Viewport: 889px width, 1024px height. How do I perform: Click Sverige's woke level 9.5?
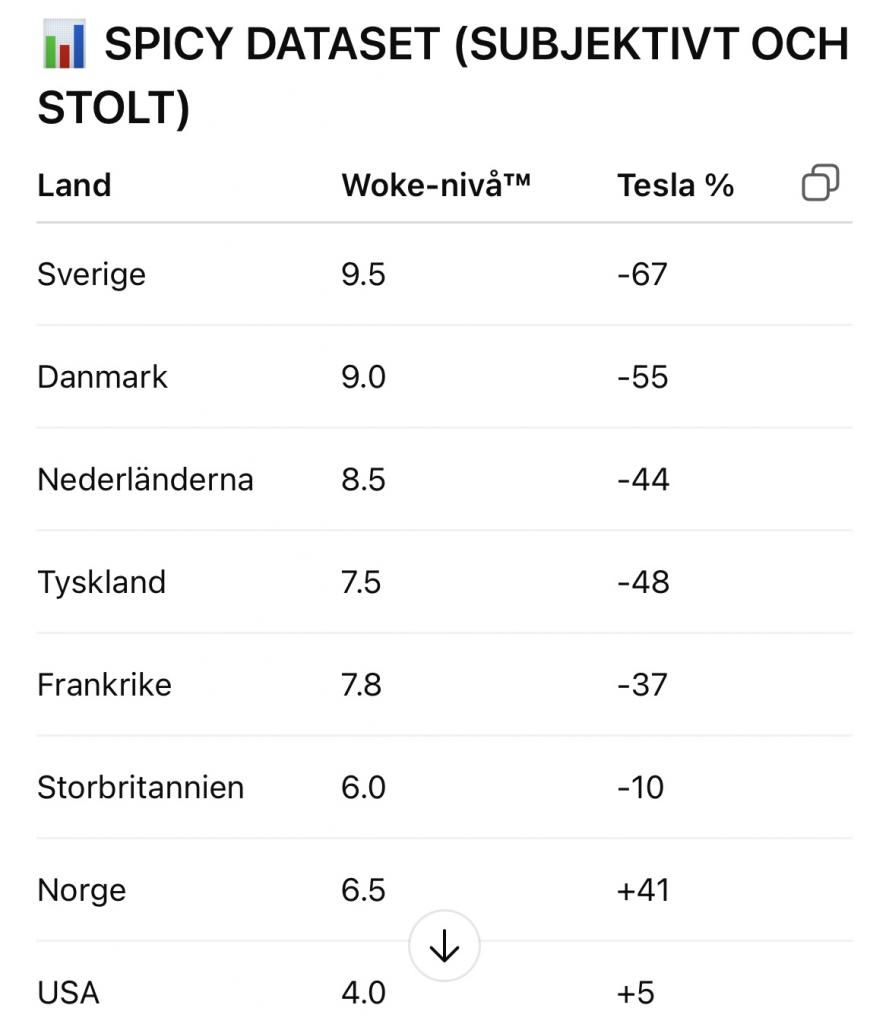(363, 274)
